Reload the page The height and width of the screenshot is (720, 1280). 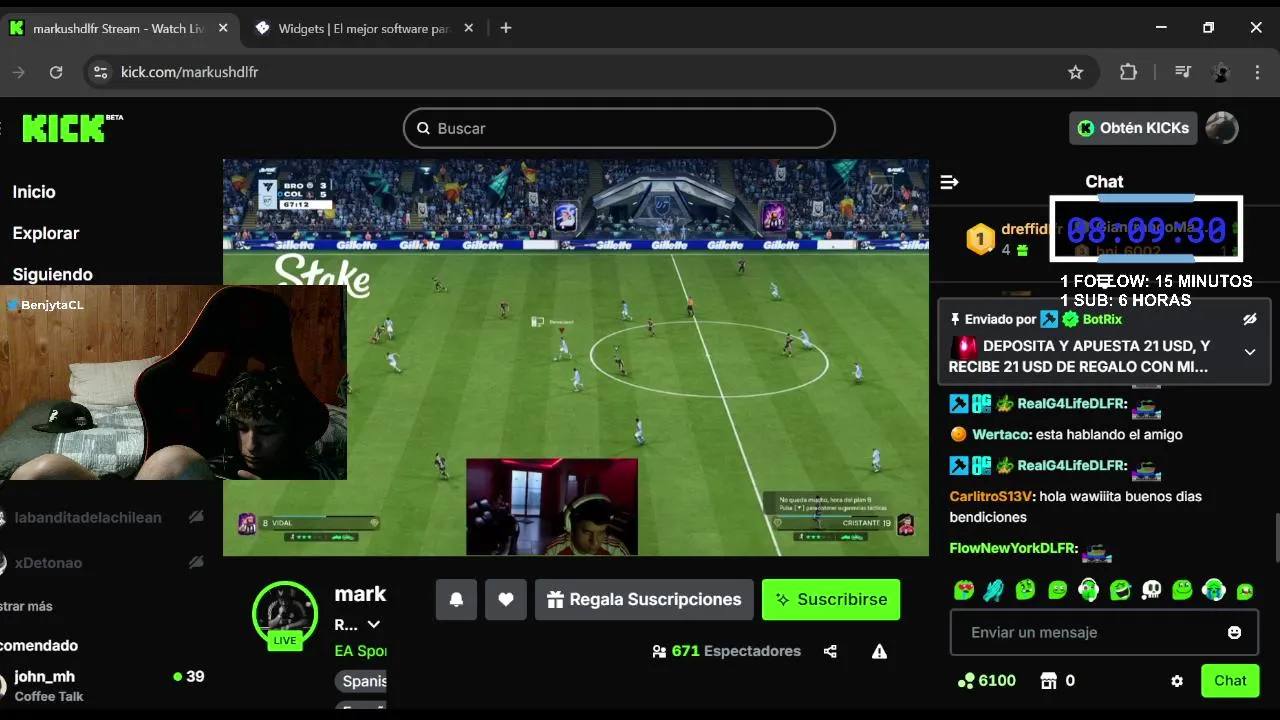coord(56,72)
